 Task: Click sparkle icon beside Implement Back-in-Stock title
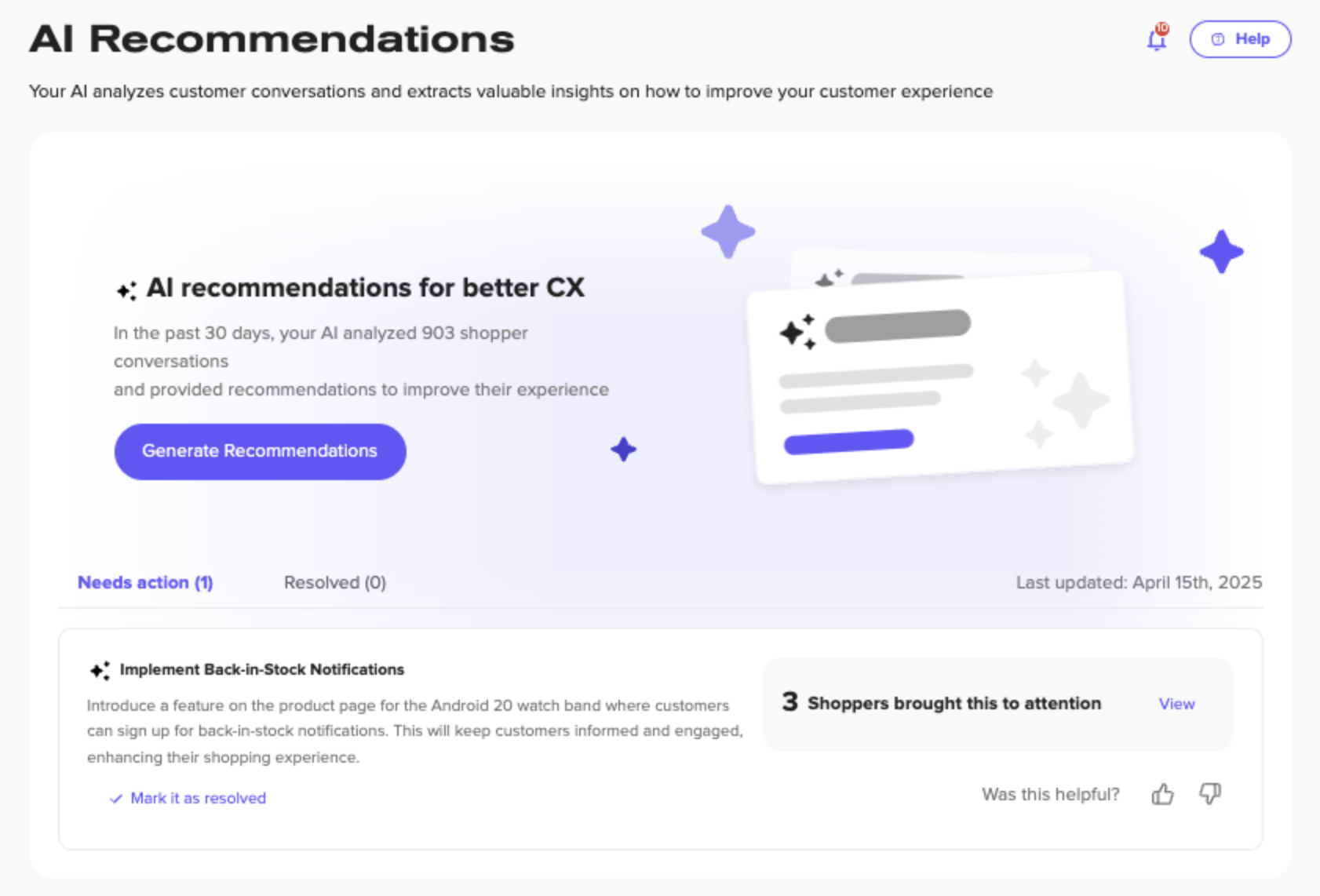click(x=100, y=670)
